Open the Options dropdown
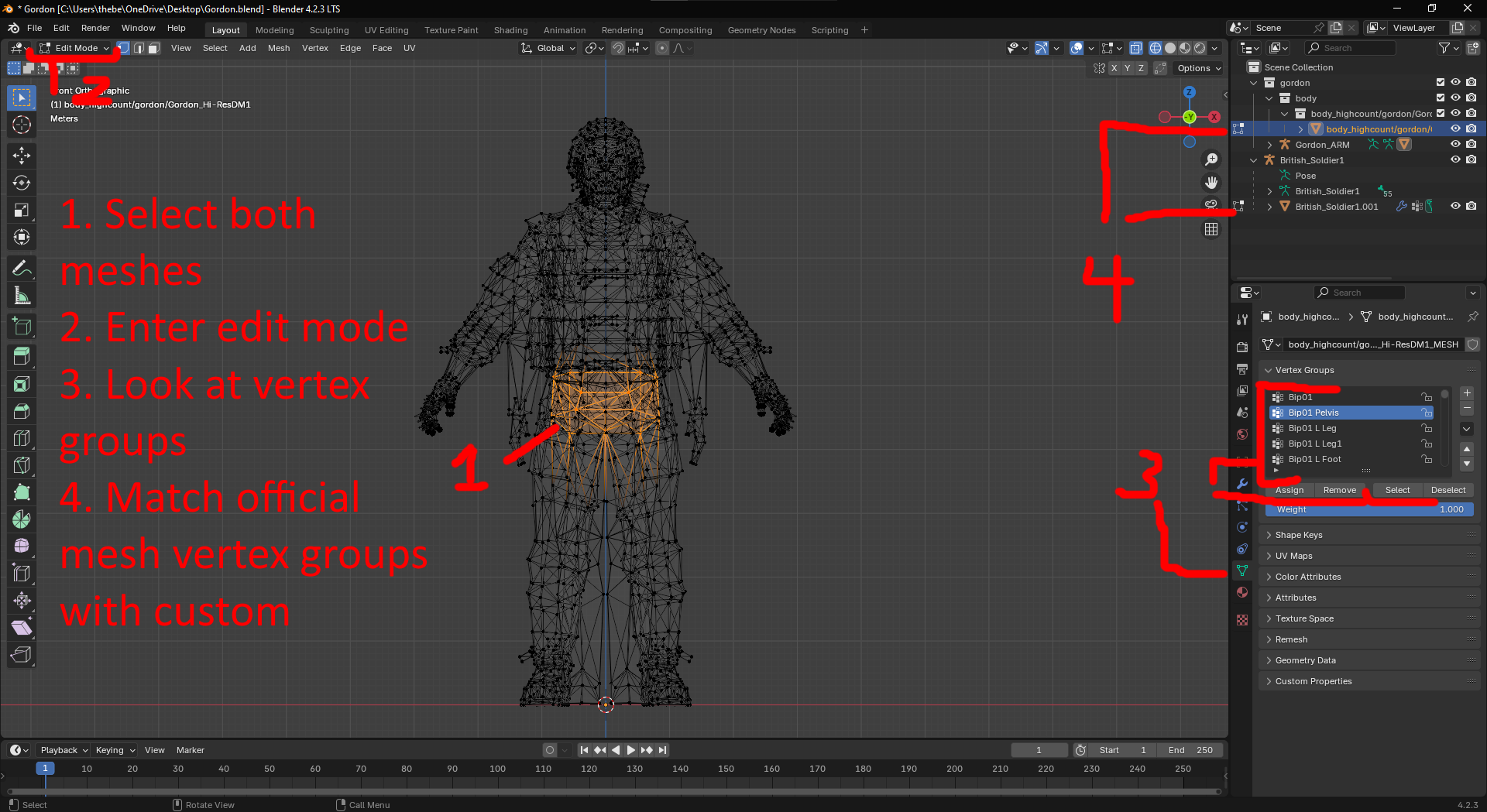Image resolution: width=1487 pixels, height=812 pixels. point(1199,68)
